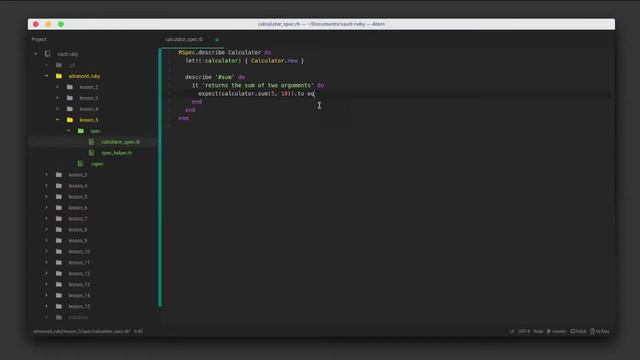Screen dimensions: 640x360
Task: Click the describe '#sum' do line
Action: tap(215, 77)
